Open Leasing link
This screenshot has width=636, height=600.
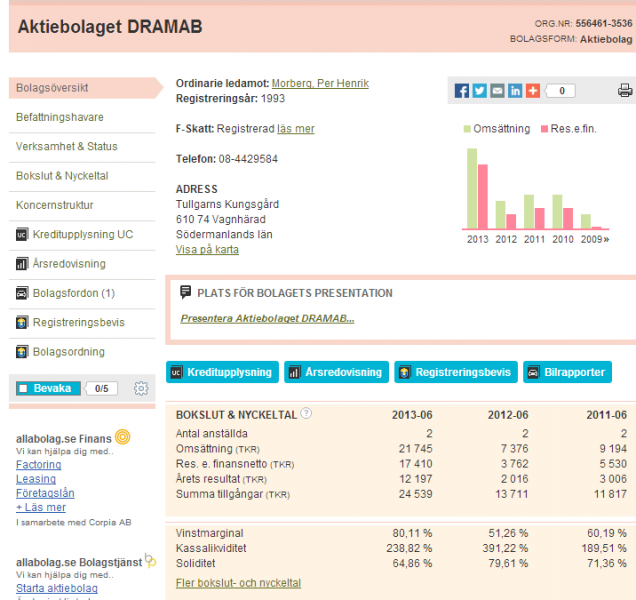(36, 479)
